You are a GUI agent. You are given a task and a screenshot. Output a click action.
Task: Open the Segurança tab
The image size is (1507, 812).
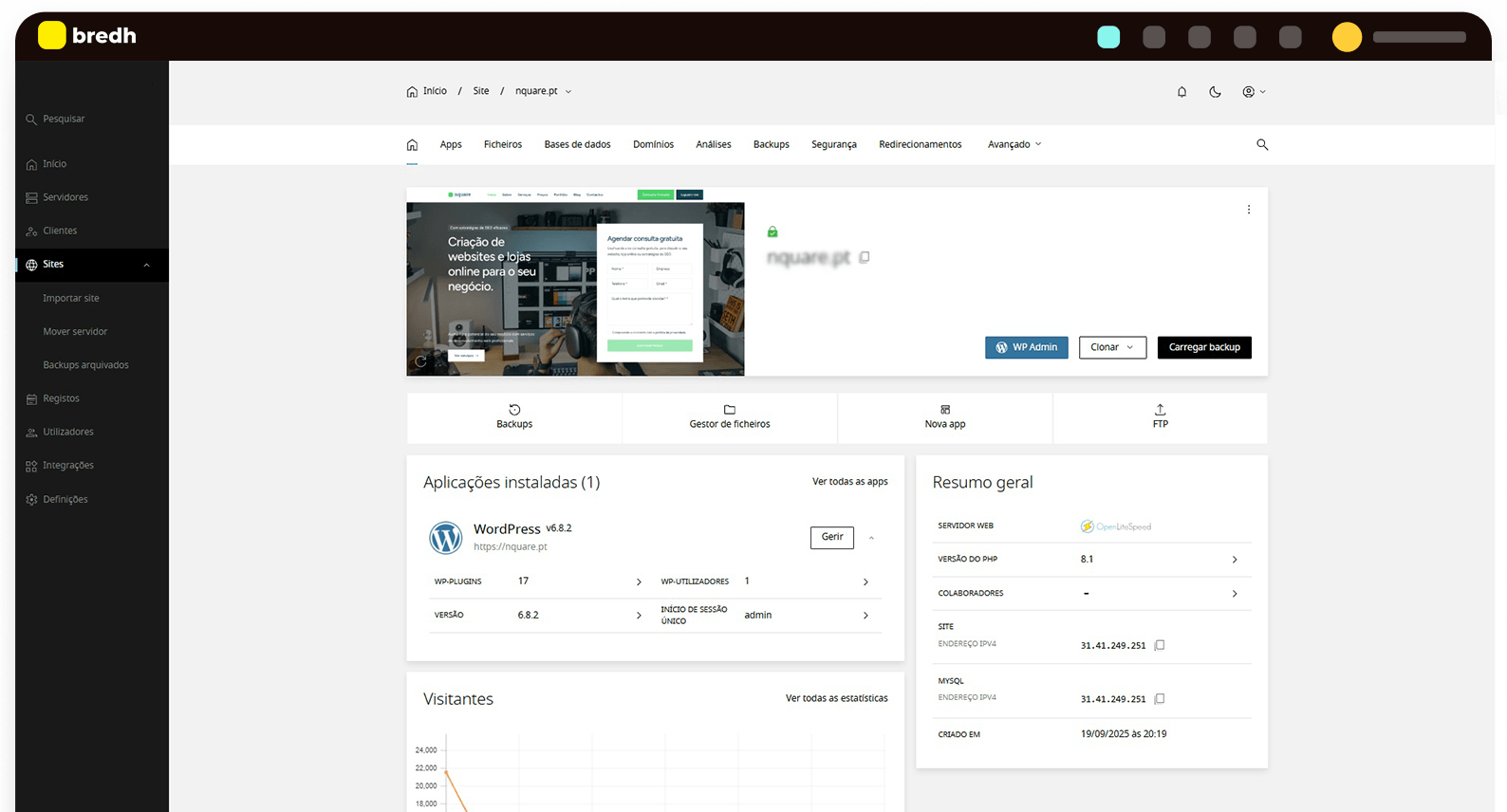point(833,145)
